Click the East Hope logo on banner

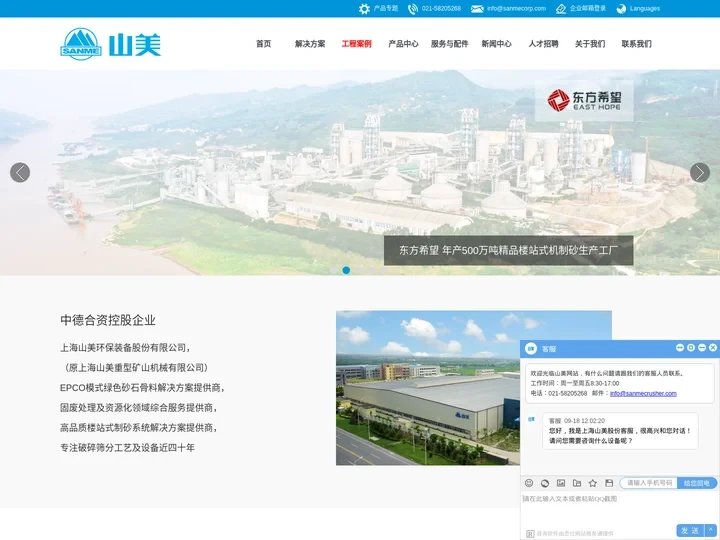[x=584, y=101]
